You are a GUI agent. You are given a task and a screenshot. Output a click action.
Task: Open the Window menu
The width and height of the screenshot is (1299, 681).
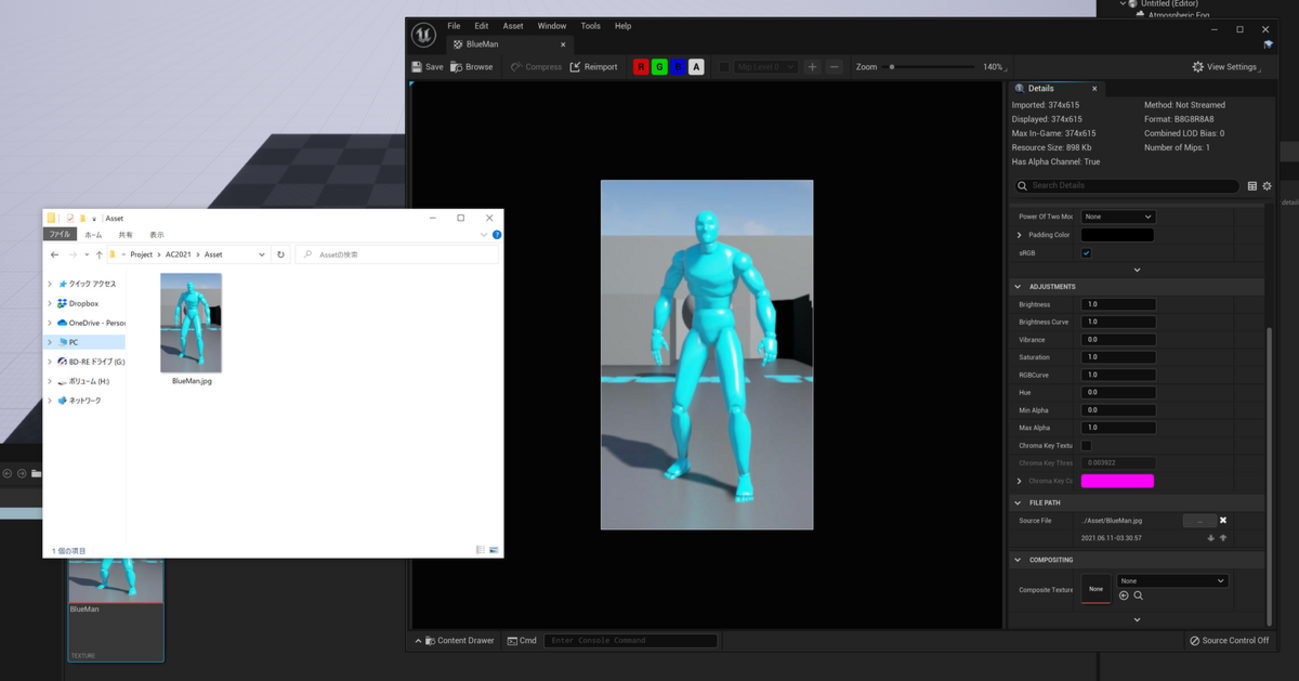point(551,26)
